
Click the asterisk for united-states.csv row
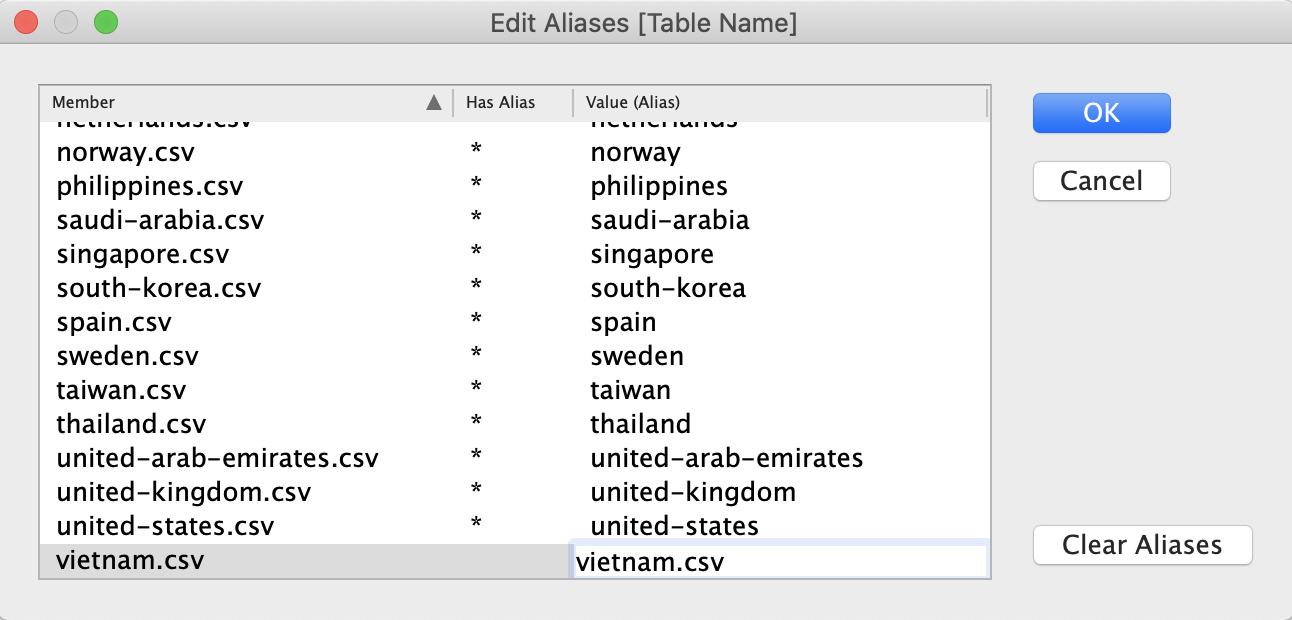477,524
